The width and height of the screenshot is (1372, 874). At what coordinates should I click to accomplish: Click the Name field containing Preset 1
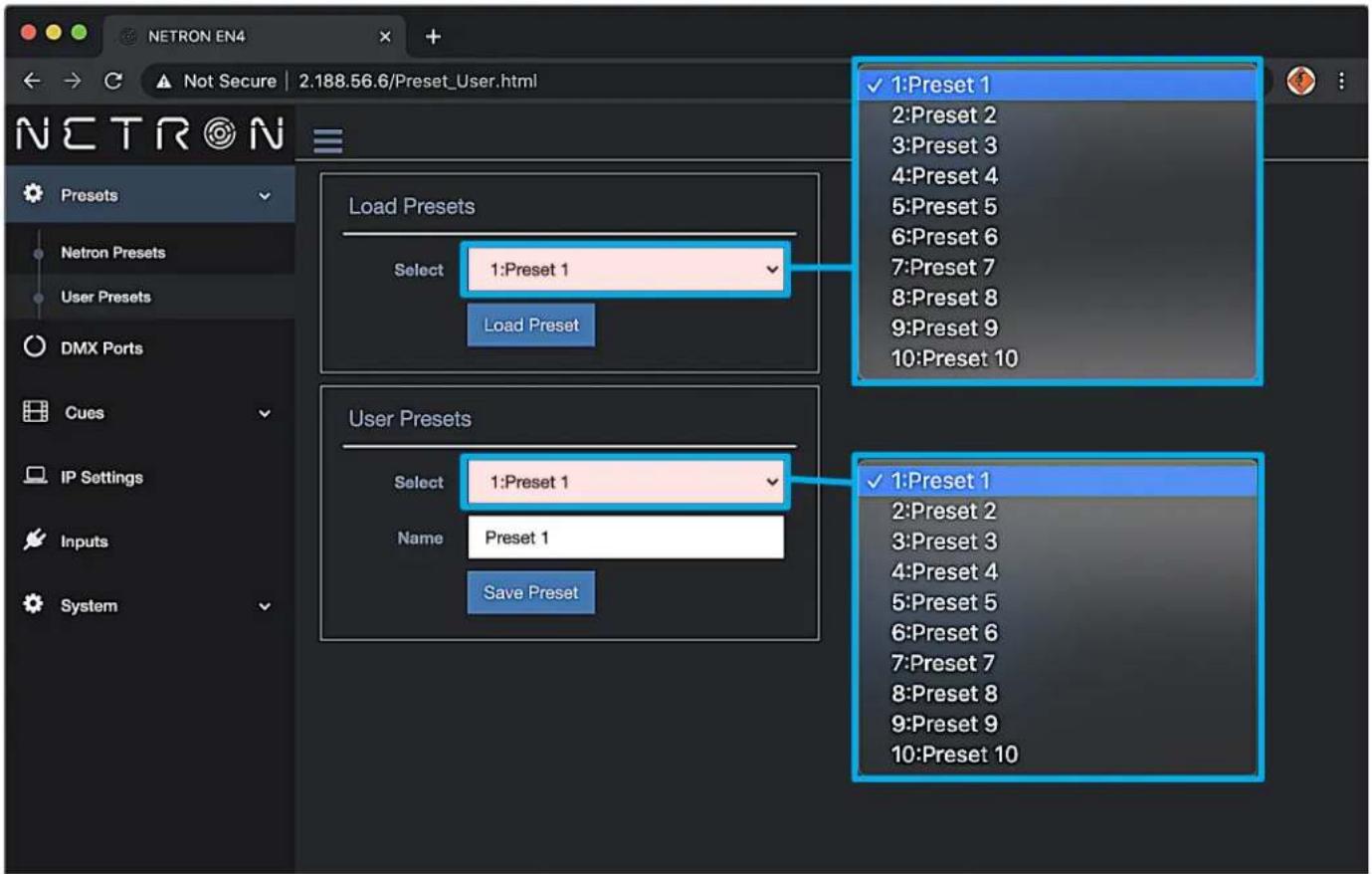pyautogui.click(x=626, y=538)
